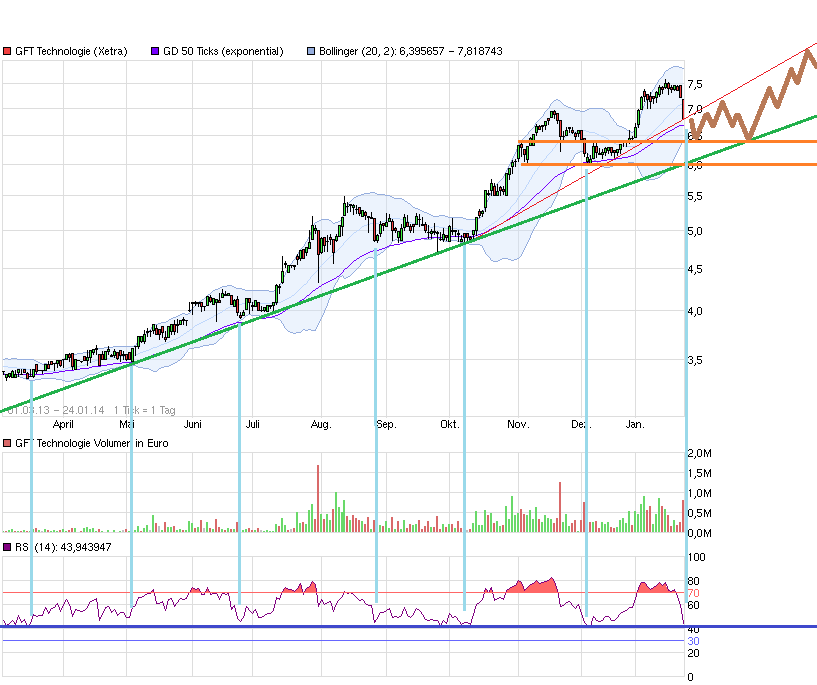Select the purple GD 50 Ticks indicator icon

pos(155,50)
